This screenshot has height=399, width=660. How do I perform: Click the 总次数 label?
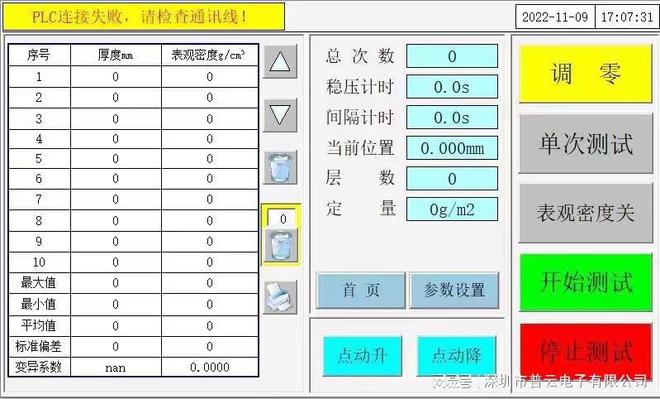360,56
